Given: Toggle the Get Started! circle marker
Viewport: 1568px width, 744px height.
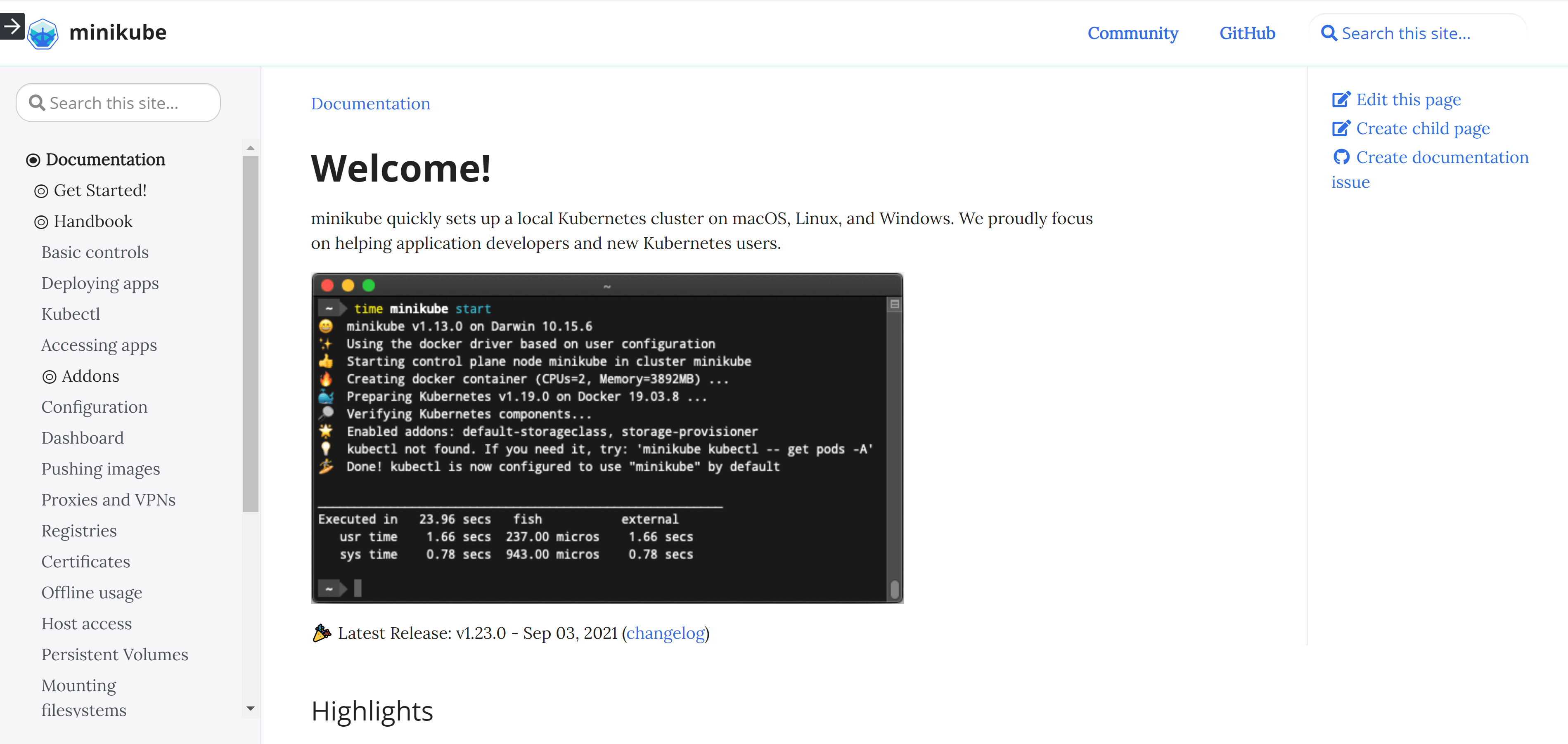Looking at the screenshot, I should click(x=41, y=191).
